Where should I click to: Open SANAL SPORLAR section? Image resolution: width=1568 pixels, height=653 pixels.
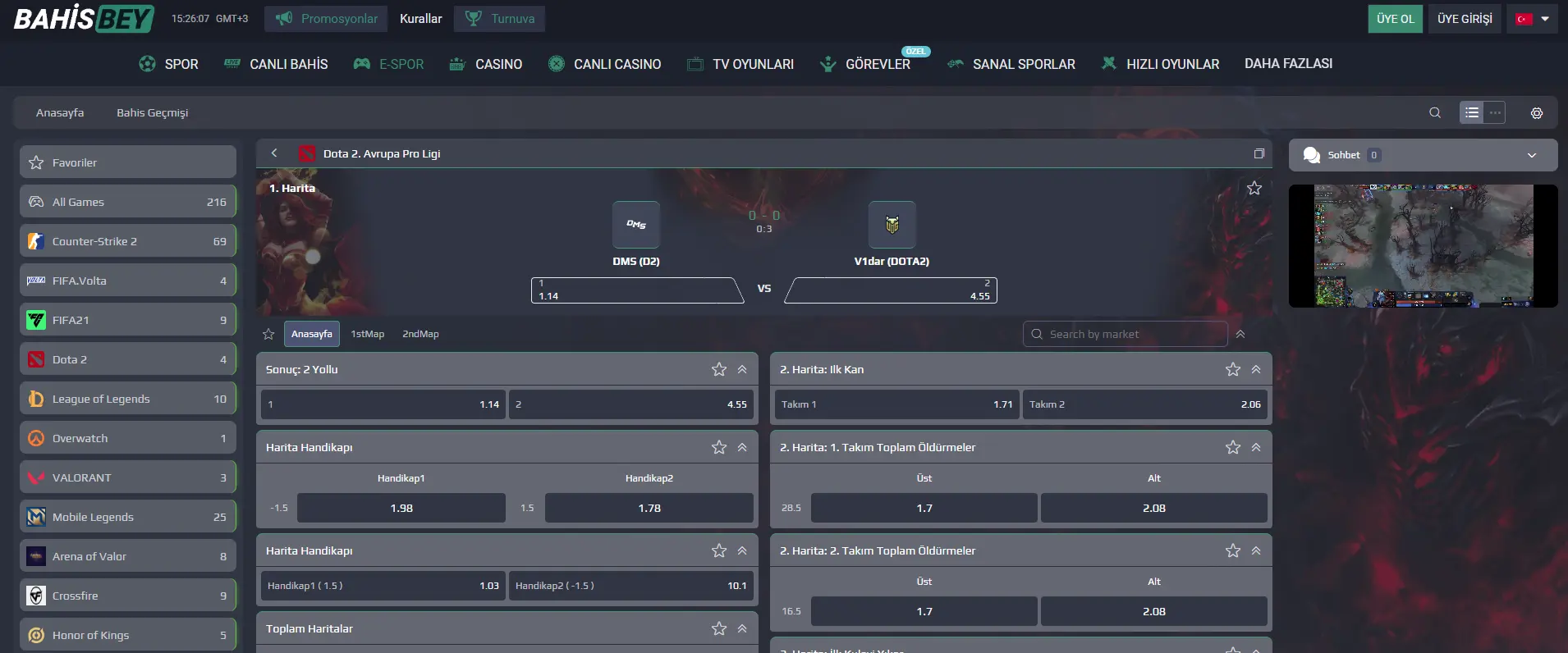pyautogui.click(x=1011, y=64)
